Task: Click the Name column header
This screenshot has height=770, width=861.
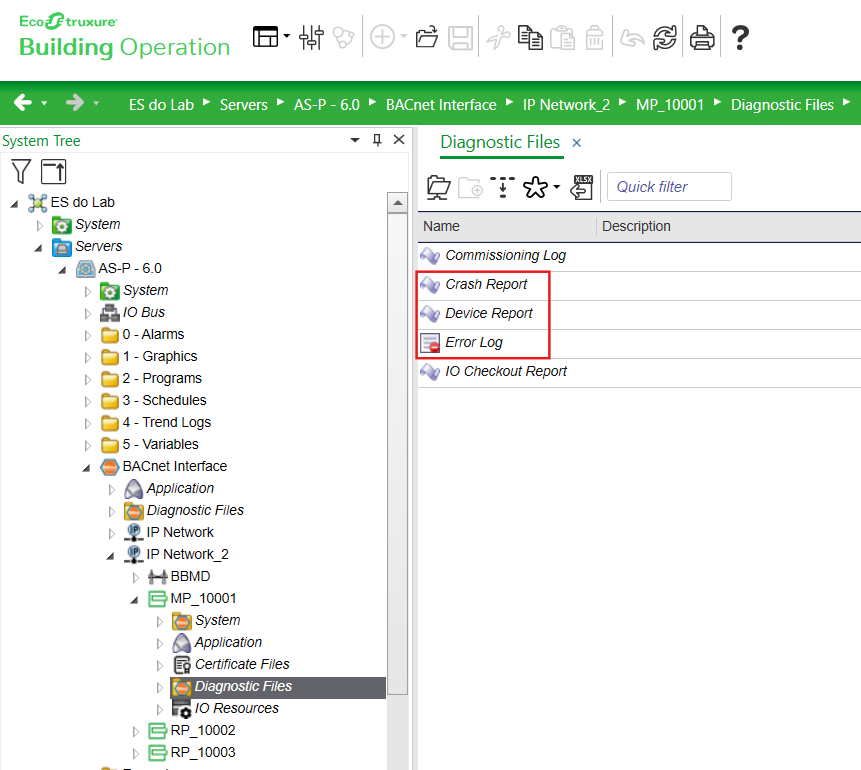Action: tap(507, 226)
